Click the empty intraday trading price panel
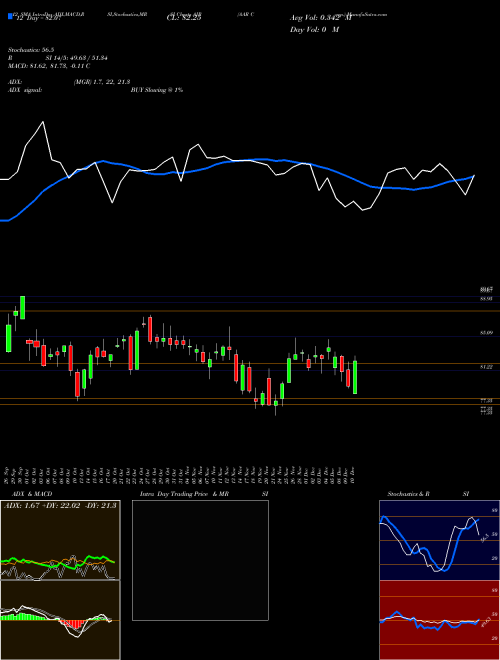Viewport: 500px width, 660px height. 200,560
